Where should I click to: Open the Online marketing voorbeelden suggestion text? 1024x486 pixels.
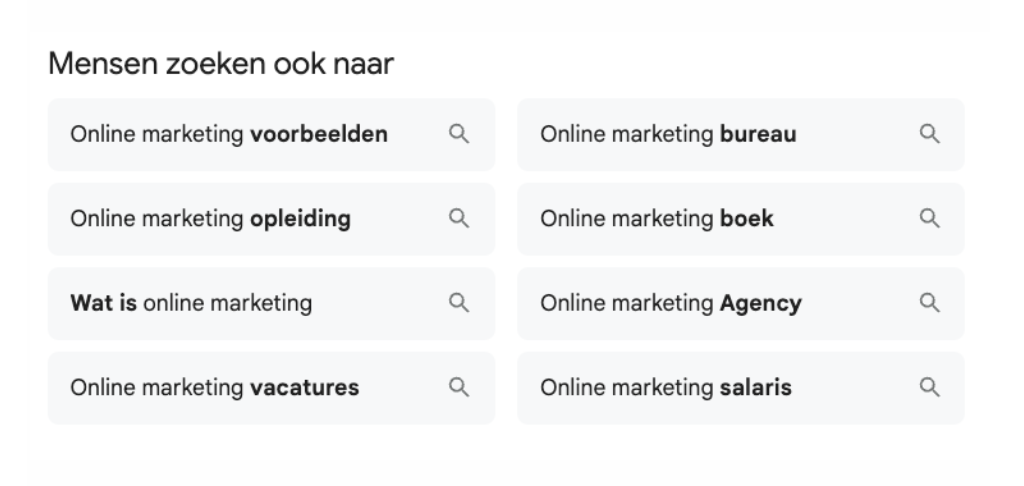click(229, 135)
